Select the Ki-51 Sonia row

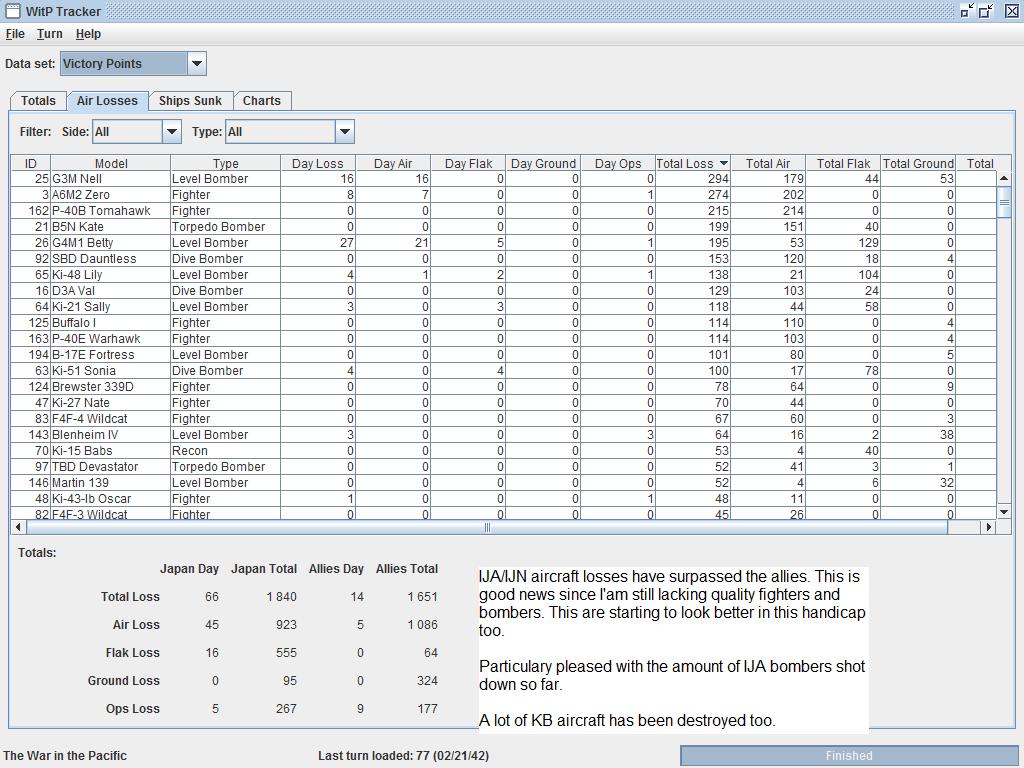[504, 371]
